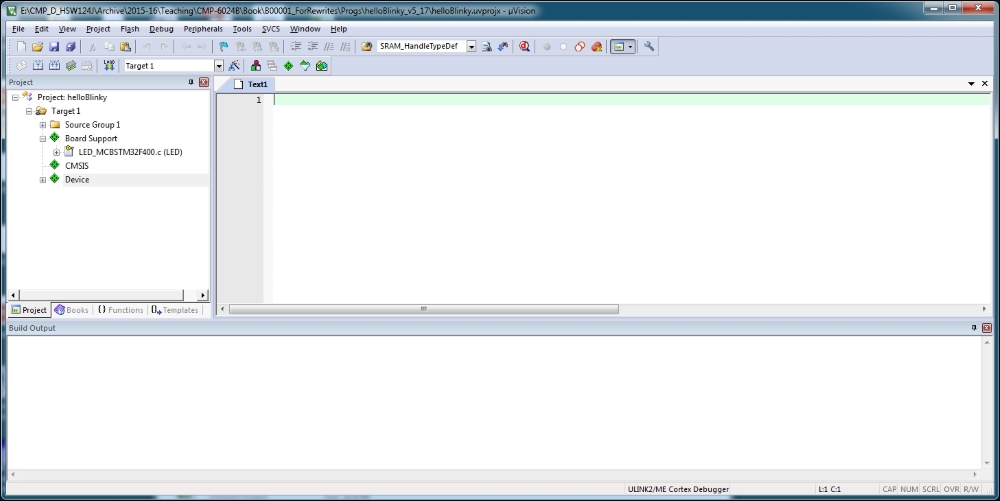Viewport: 1000px width, 501px height.
Task: Click the Download to flash icon
Action: pos(109,66)
